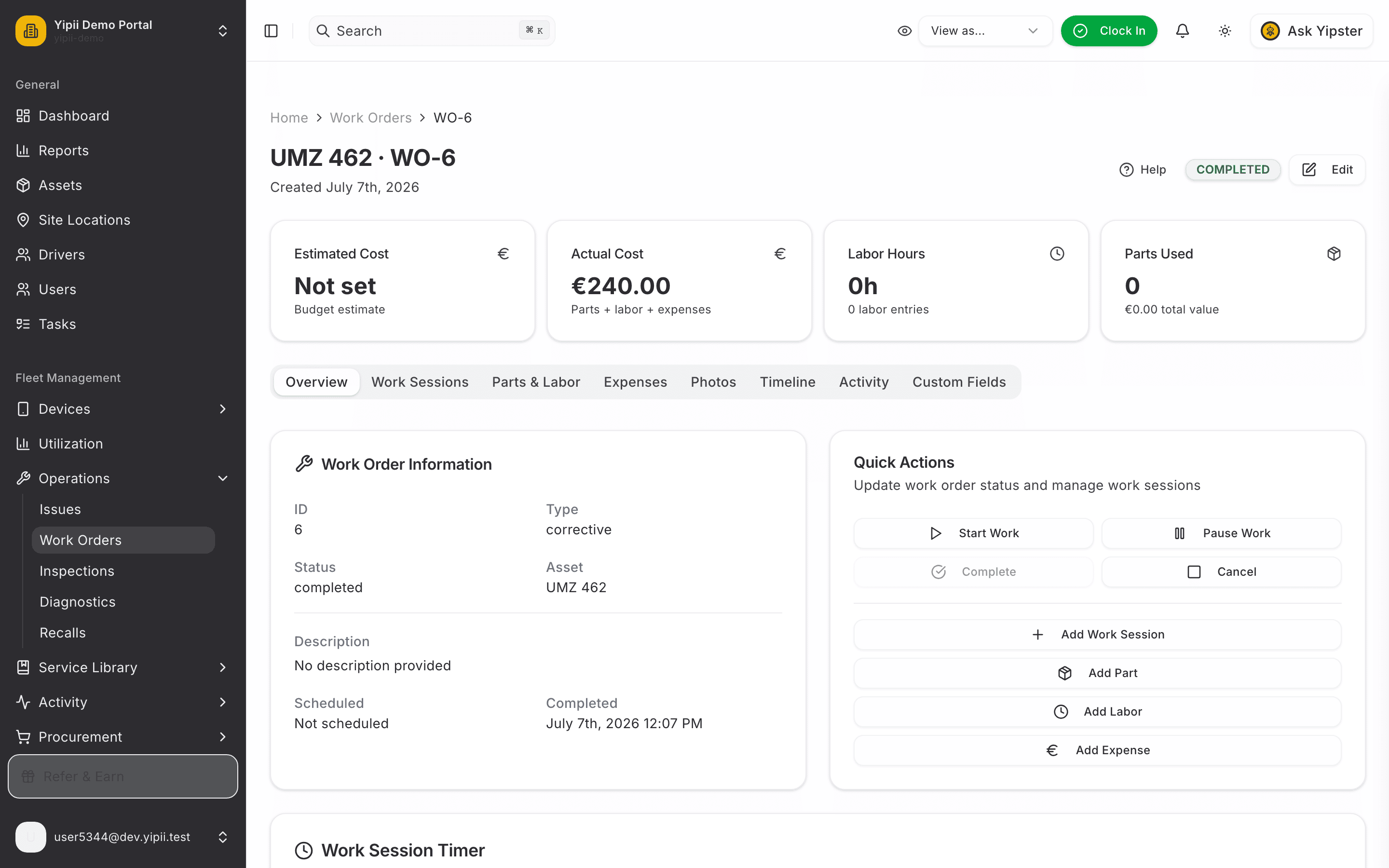Click the Labor Hours clock icon
The height and width of the screenshot is (868, 1389).
tap(1057, 254)
